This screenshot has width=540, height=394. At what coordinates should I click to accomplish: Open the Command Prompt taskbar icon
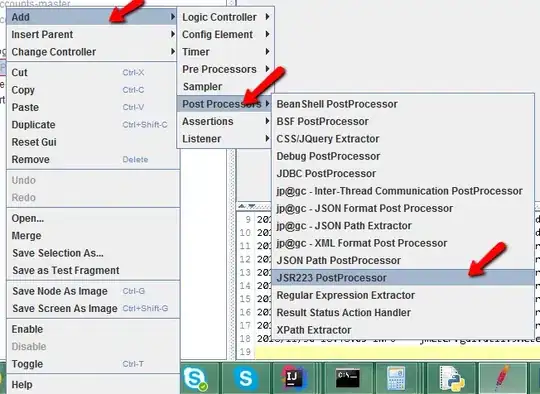(348, 378)
